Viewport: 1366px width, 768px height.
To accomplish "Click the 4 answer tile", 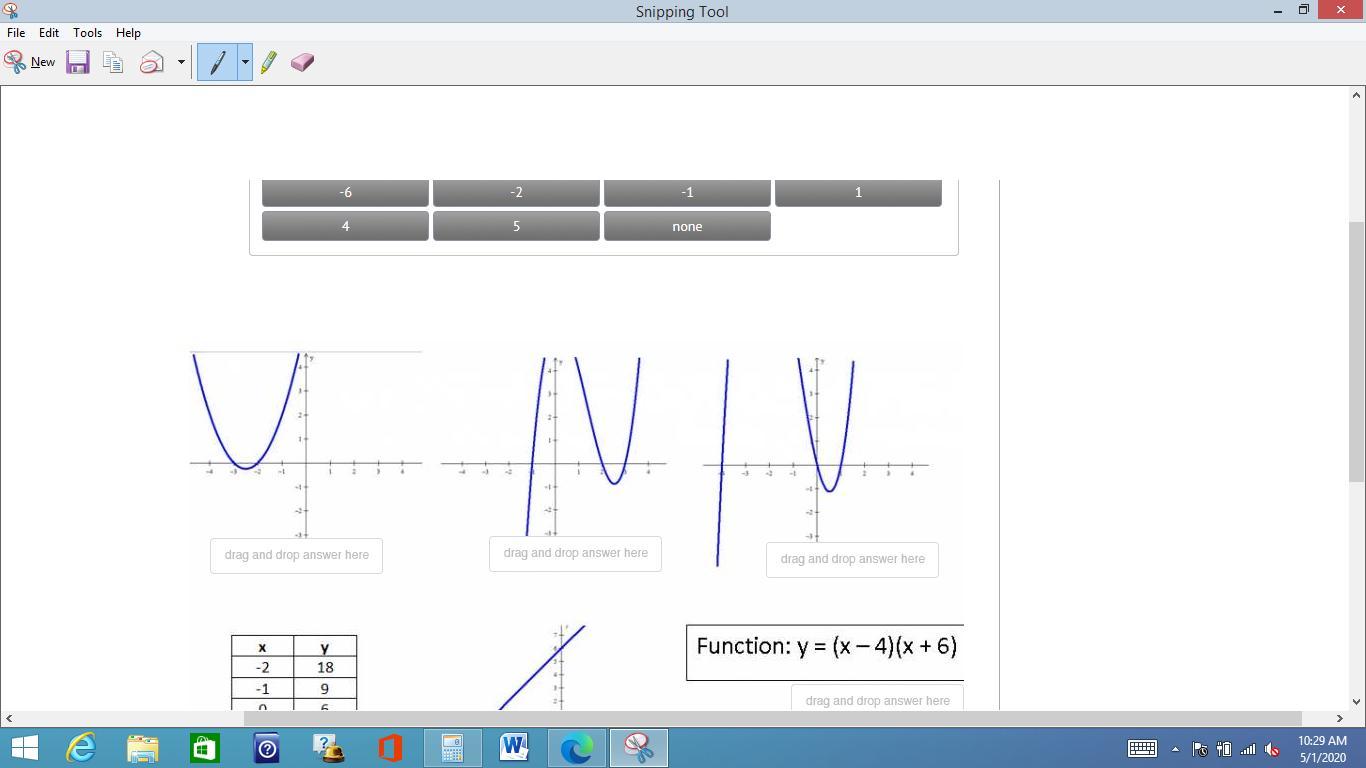I will (x=345, y=226).
